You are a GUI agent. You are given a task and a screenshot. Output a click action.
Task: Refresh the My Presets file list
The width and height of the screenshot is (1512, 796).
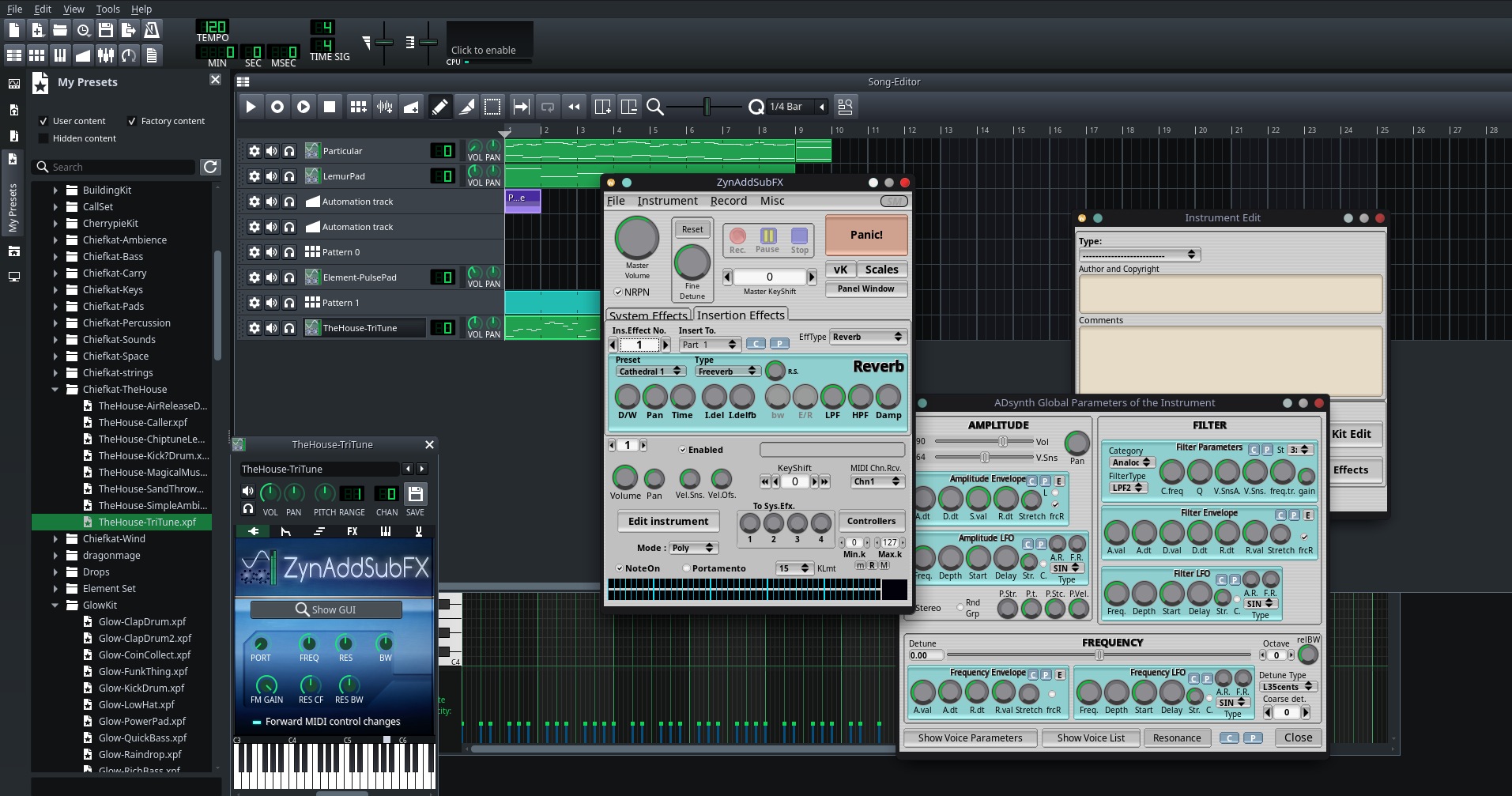[210, 167]
